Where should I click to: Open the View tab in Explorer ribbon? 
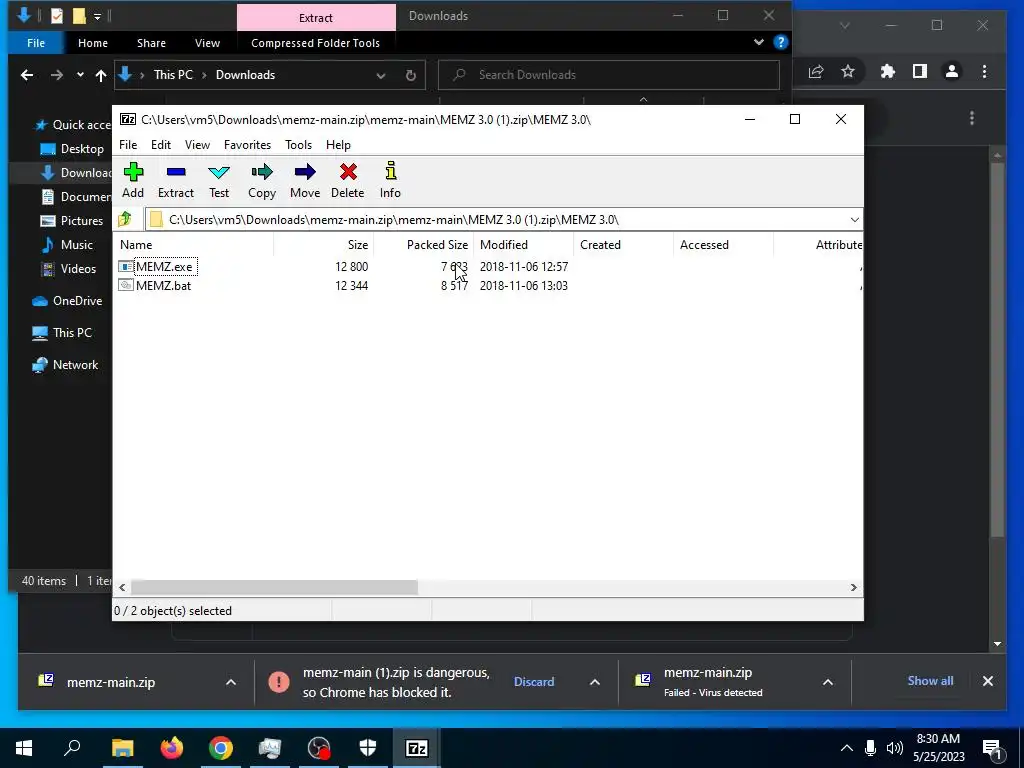[x=208, y=43]
